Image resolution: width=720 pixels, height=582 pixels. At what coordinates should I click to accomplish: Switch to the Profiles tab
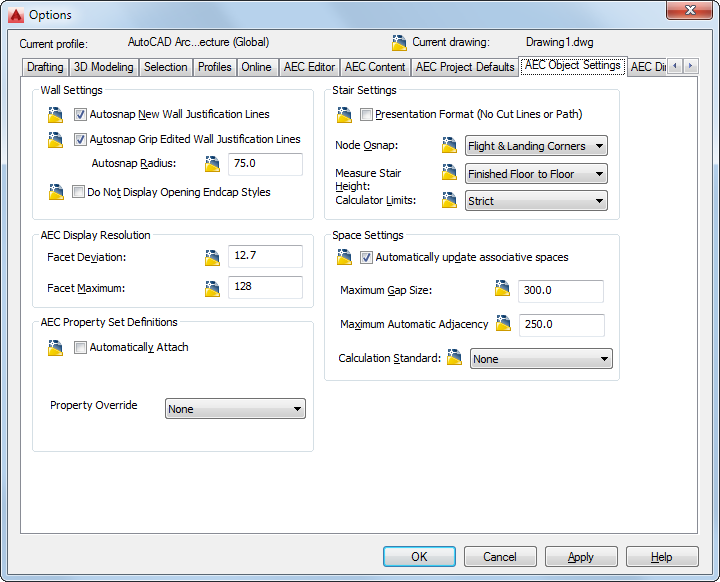[x=214, y=67]
